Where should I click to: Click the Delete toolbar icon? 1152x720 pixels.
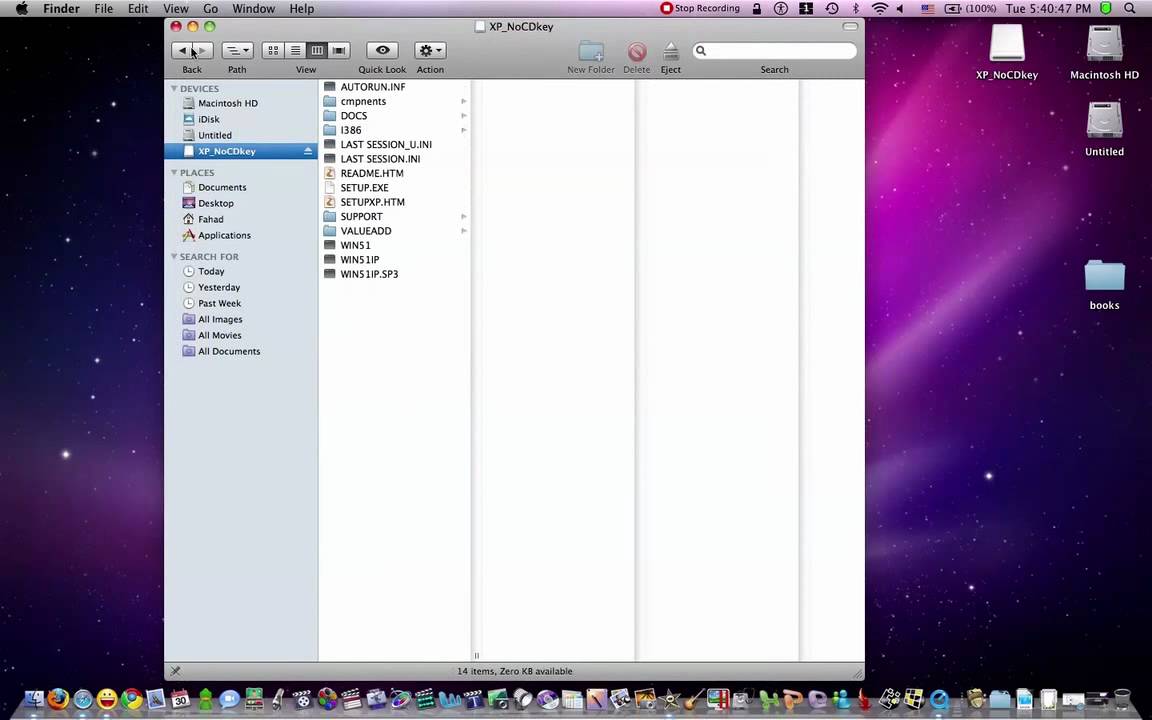pyautogui.click(x=637, y=51)
